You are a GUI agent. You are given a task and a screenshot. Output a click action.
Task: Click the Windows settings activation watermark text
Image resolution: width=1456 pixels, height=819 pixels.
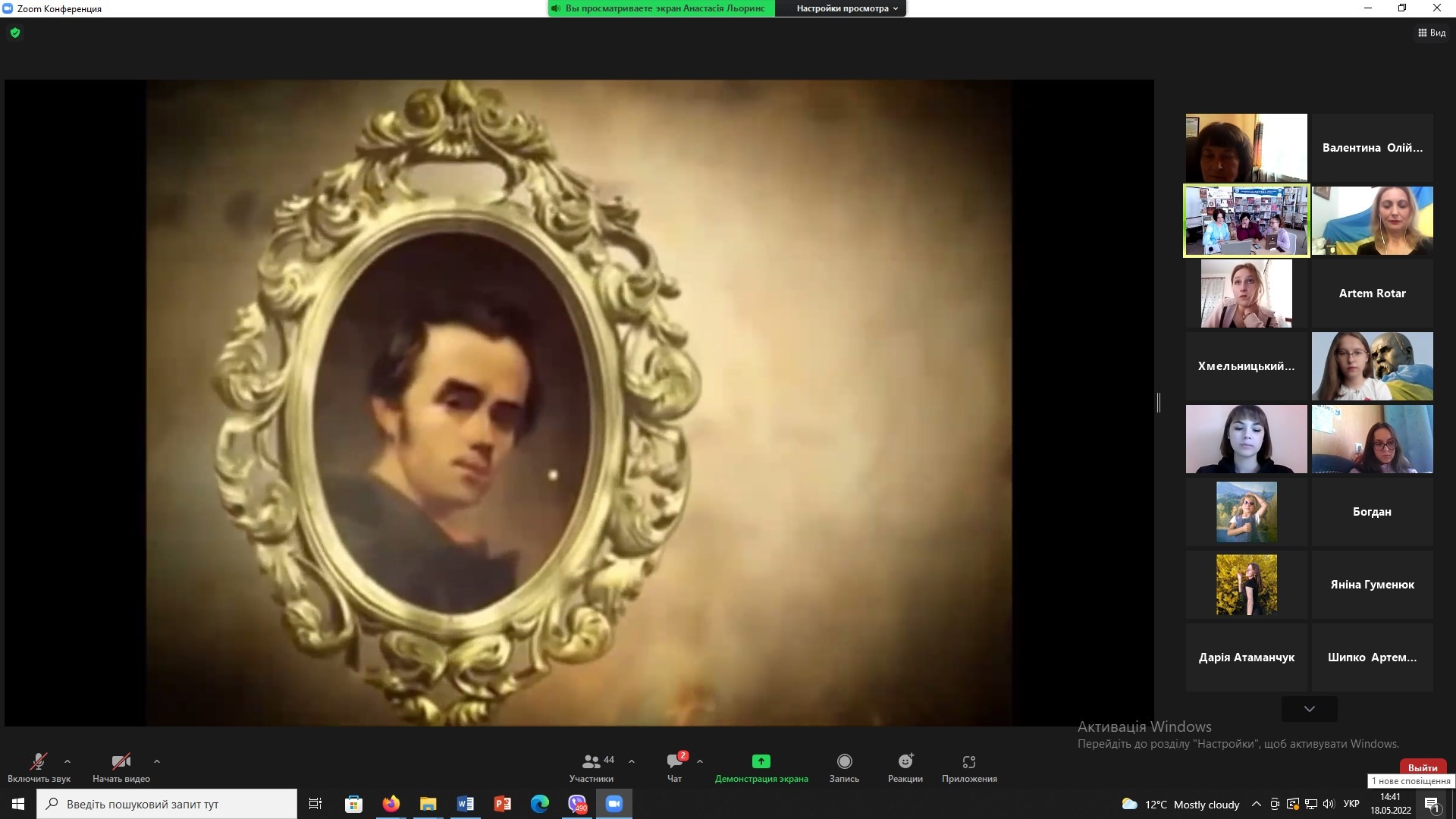point(1238,744)
